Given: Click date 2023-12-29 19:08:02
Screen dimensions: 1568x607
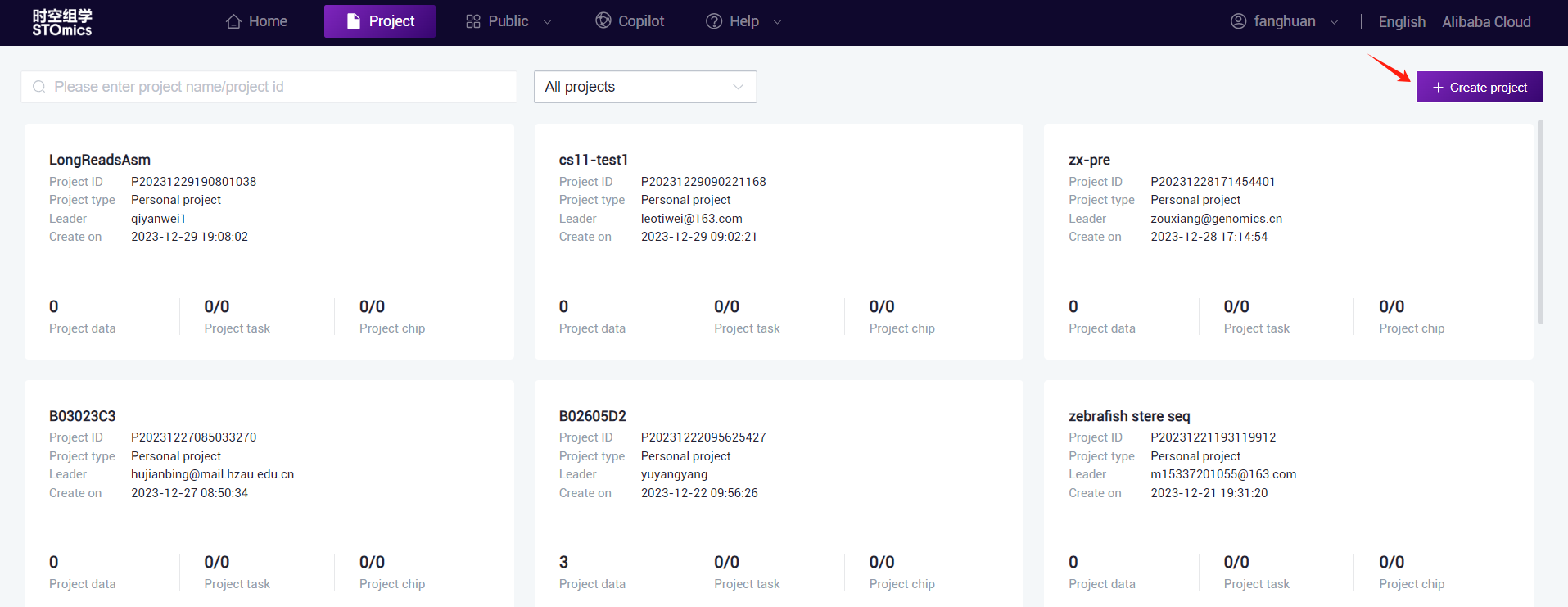Looking at the screenshot, I should [x=189, y=237].
